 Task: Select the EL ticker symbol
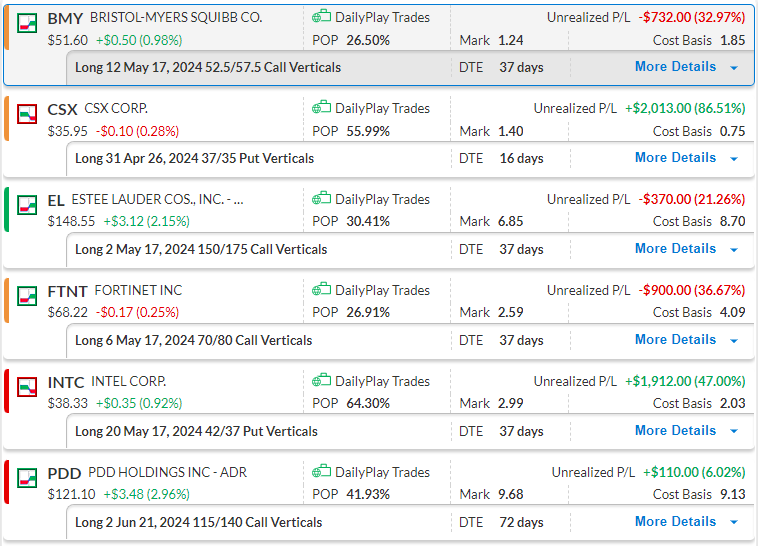click(x=56, y=200)
